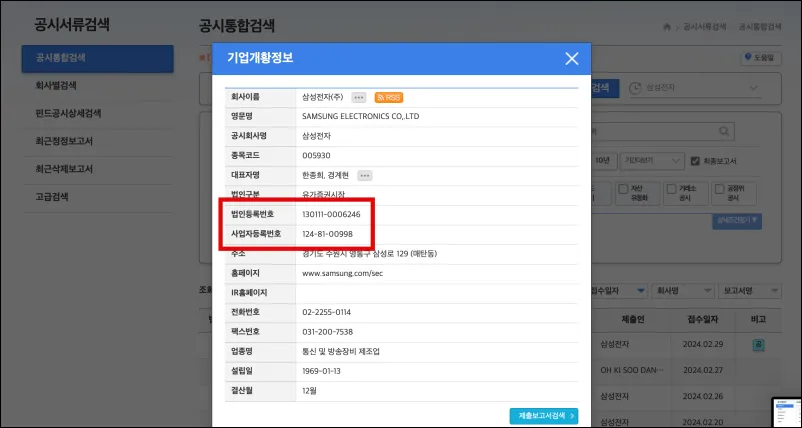The width and height of the screenshot is (802, 428).
Task: Click the orange RSS feed icon
Action: [389, 97]
